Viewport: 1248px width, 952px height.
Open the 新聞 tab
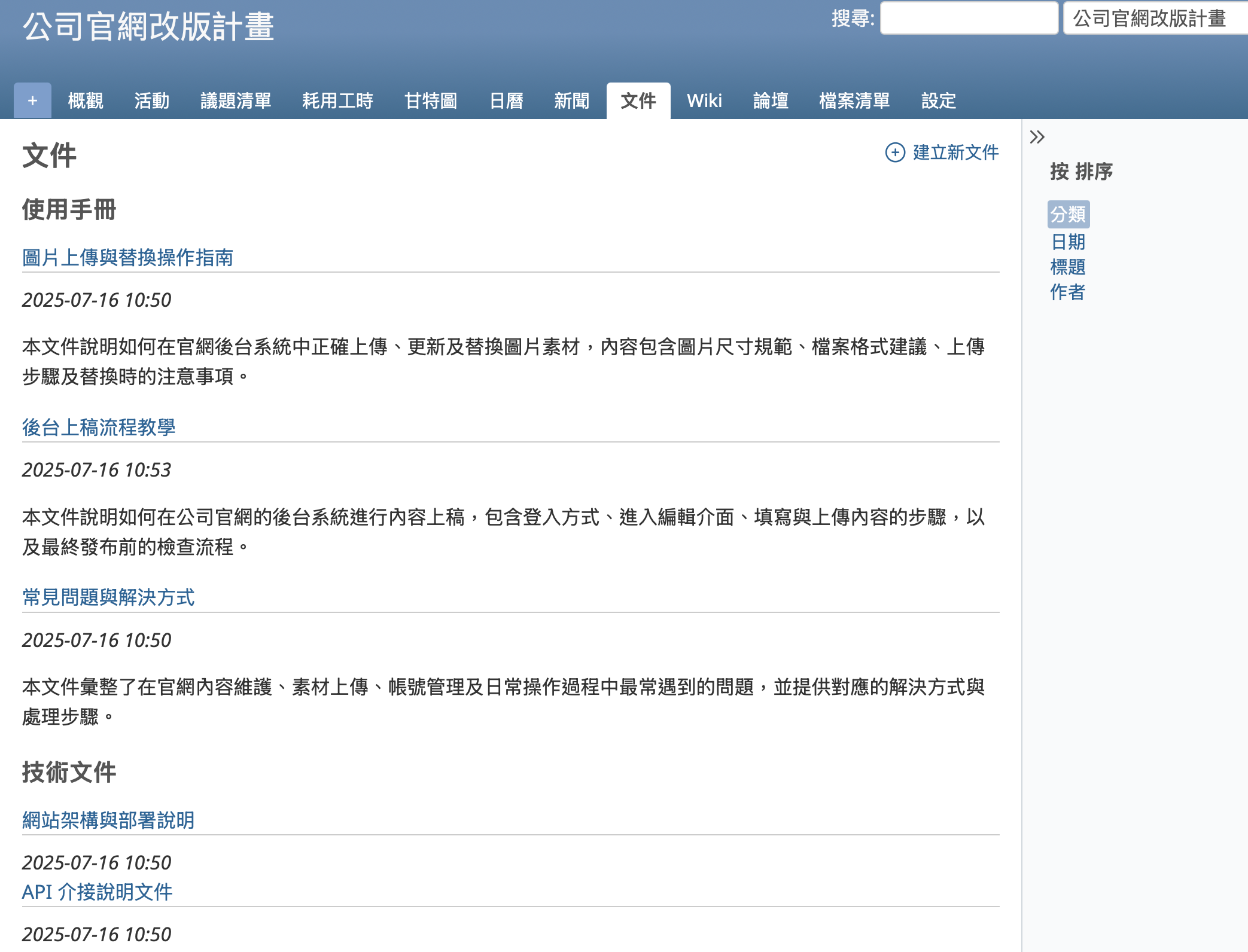572,100
